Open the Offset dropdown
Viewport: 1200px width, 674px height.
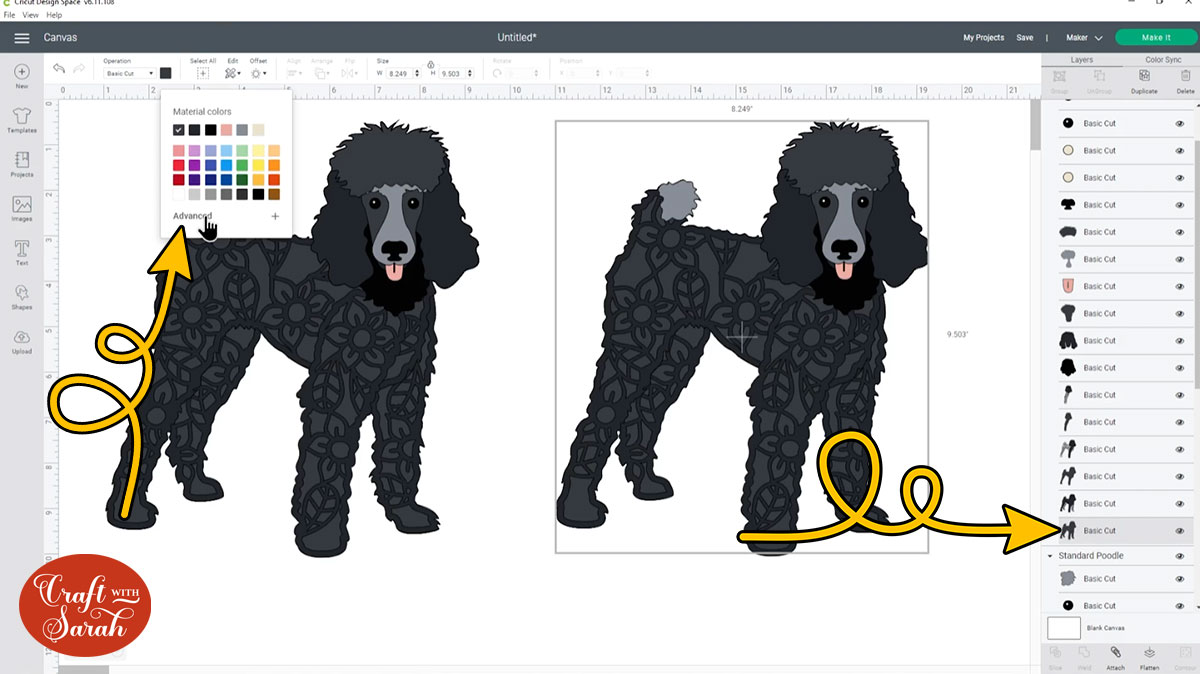(x=258, y=73)
